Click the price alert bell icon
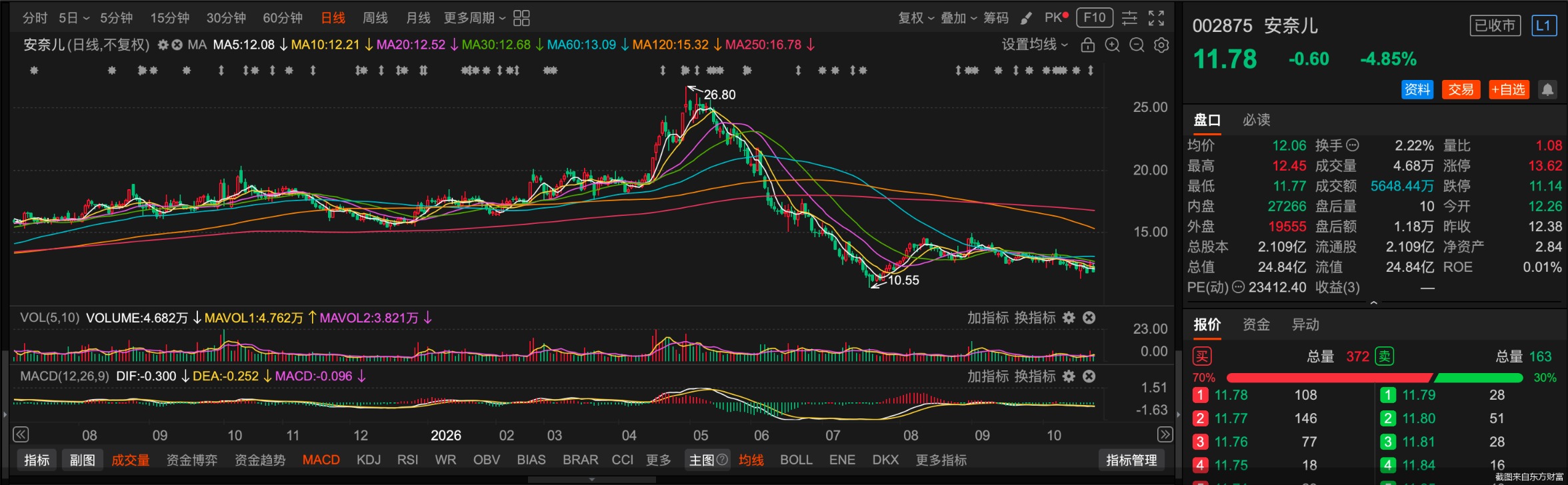1568x485 pixels. (1547, 90)
